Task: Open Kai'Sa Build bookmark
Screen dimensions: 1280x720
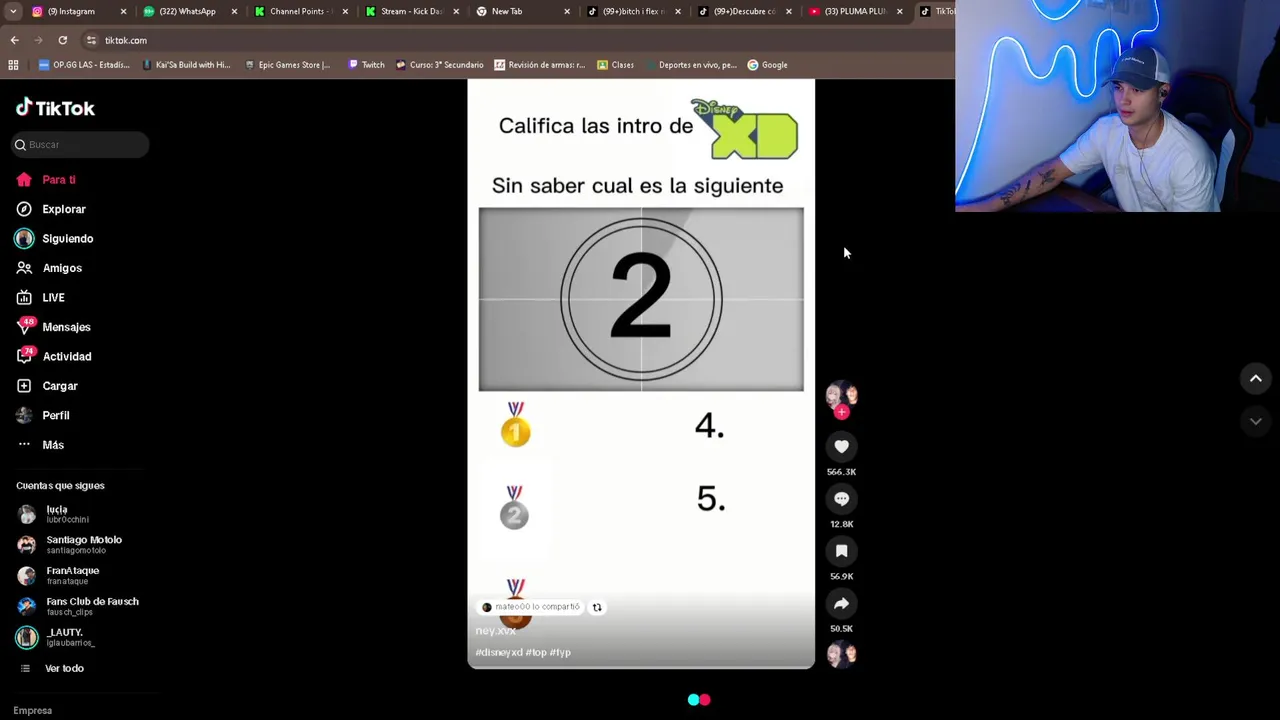Action: [186, 65]
